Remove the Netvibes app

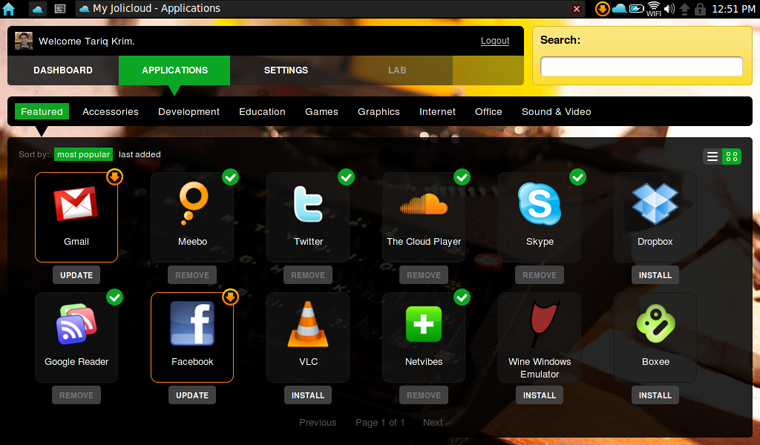click(424, 395)
